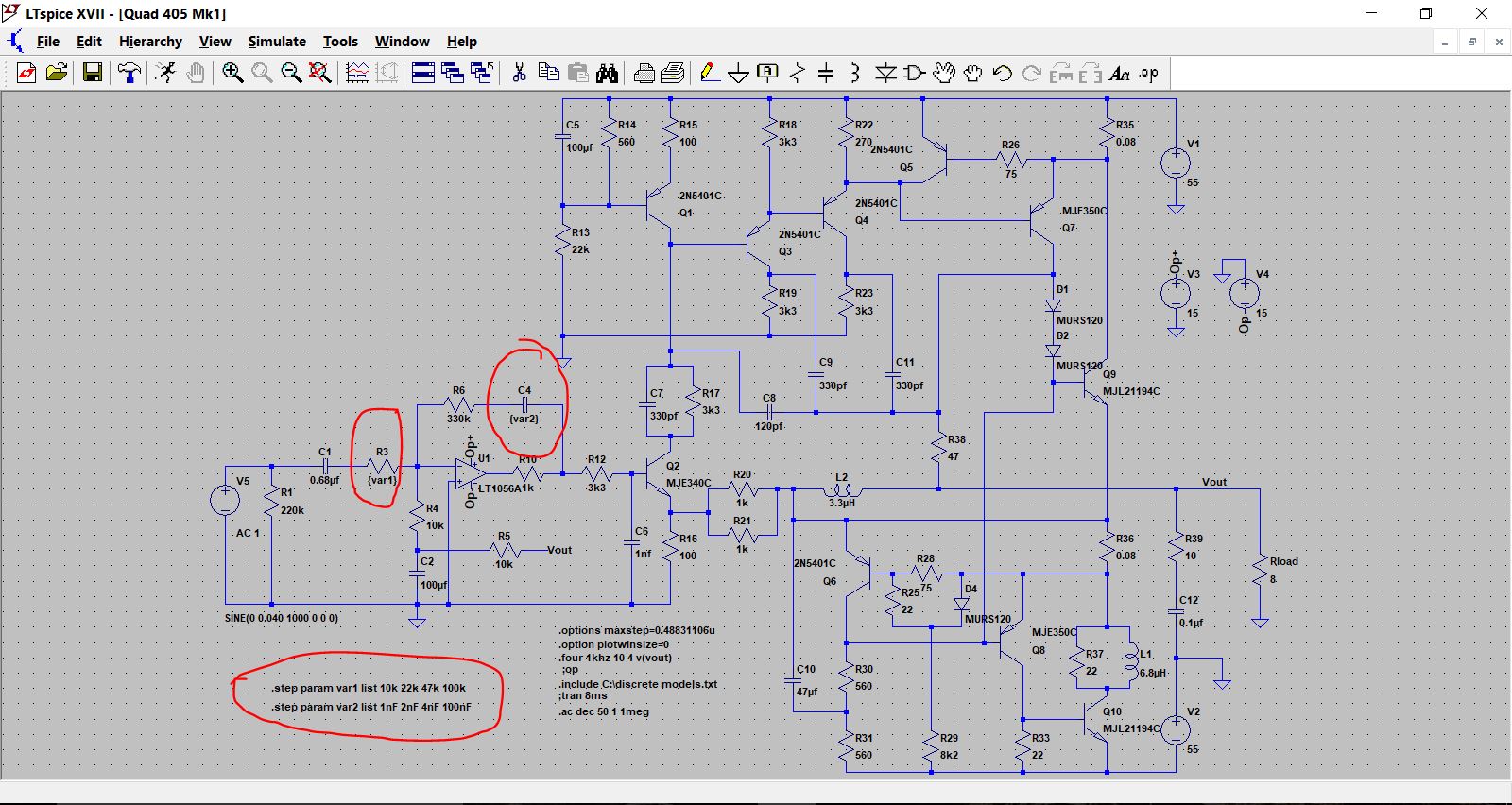Select the Move open-hand tool
The width and height of the screenshot is (1512, 805).
click(944, 73)
